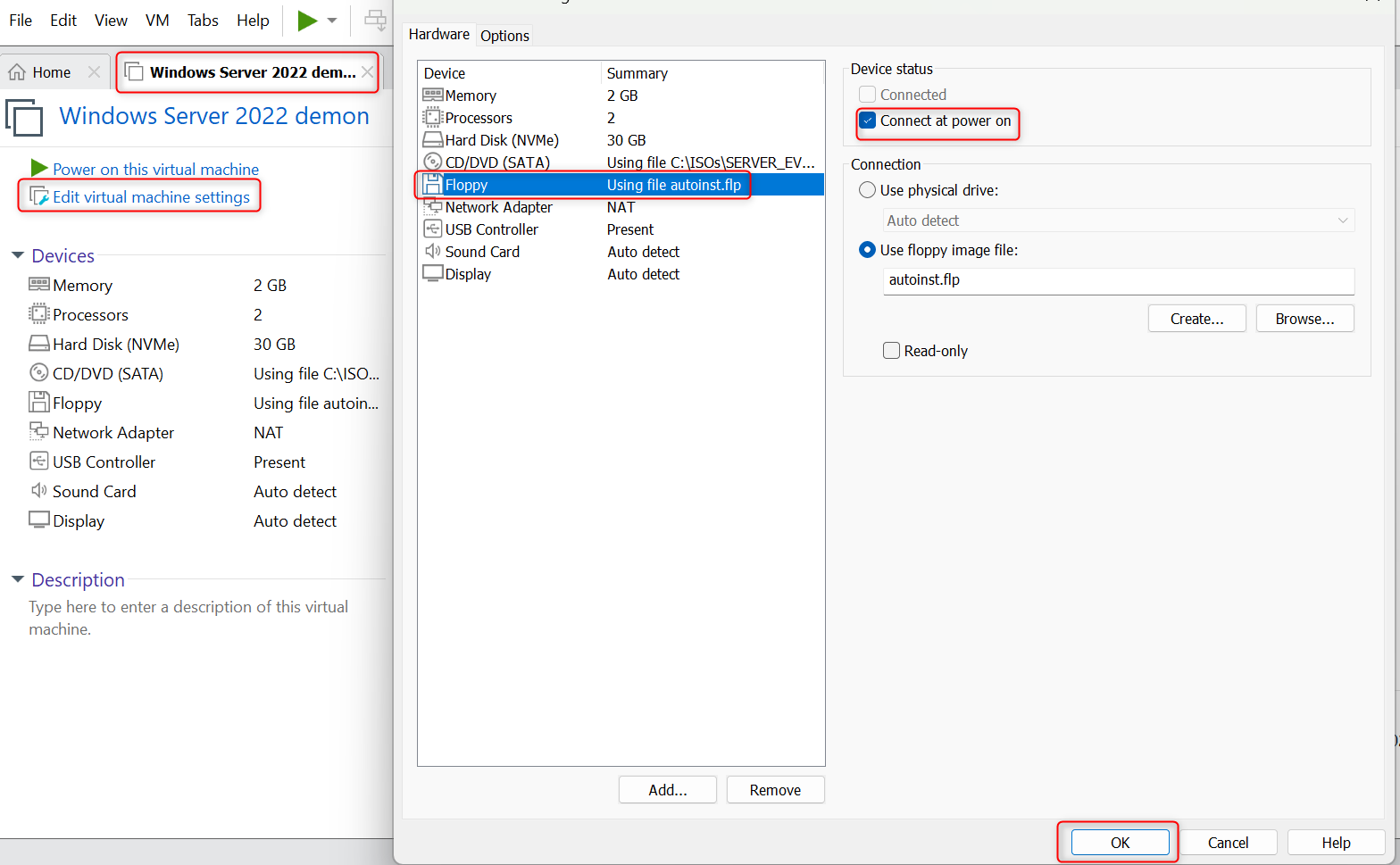The height and width of the screenshot is (865, 1400).
Task: Switch to the Hardware tab
Action: (439, 34)
